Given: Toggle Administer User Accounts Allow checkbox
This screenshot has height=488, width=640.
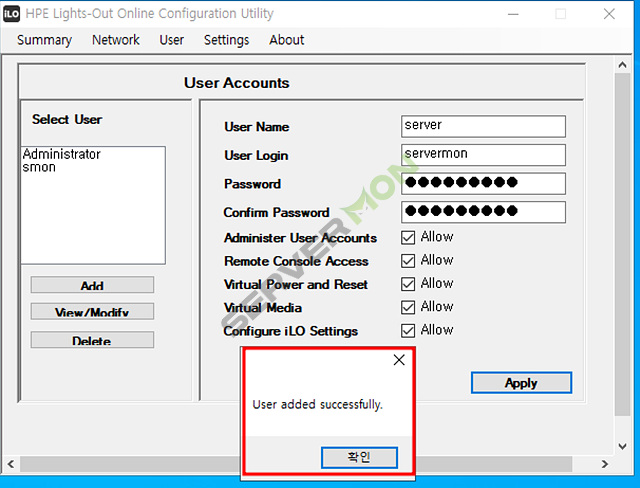Looking at the screenshot, I should pos(408,237).
